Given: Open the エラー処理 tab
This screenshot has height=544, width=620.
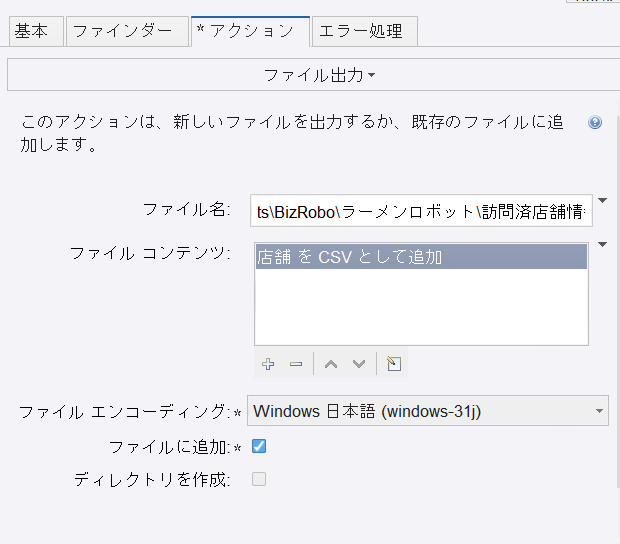Looking at the screenshot, I should pos(365,31).
